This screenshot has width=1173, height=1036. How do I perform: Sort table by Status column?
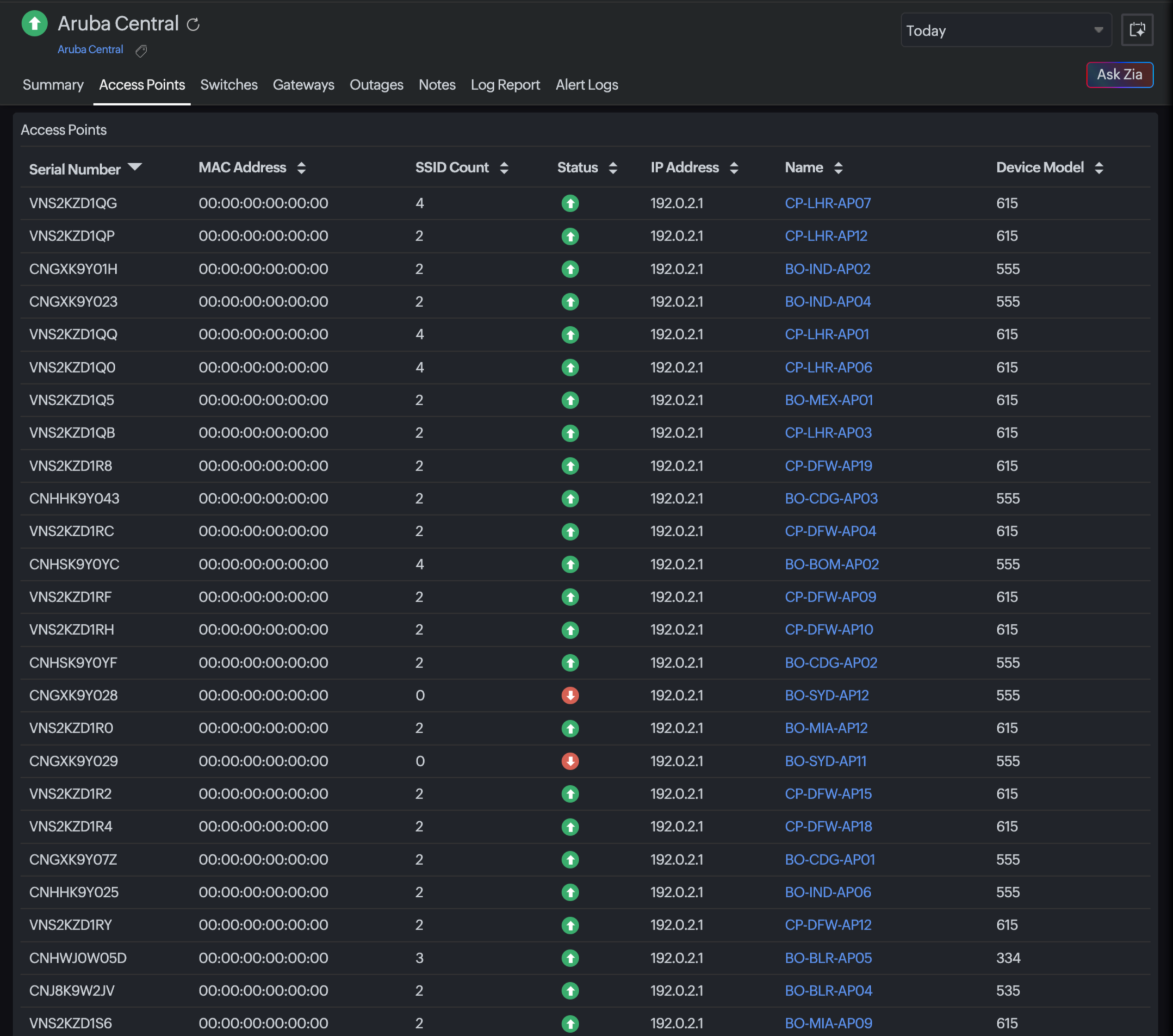click(613, 168)
